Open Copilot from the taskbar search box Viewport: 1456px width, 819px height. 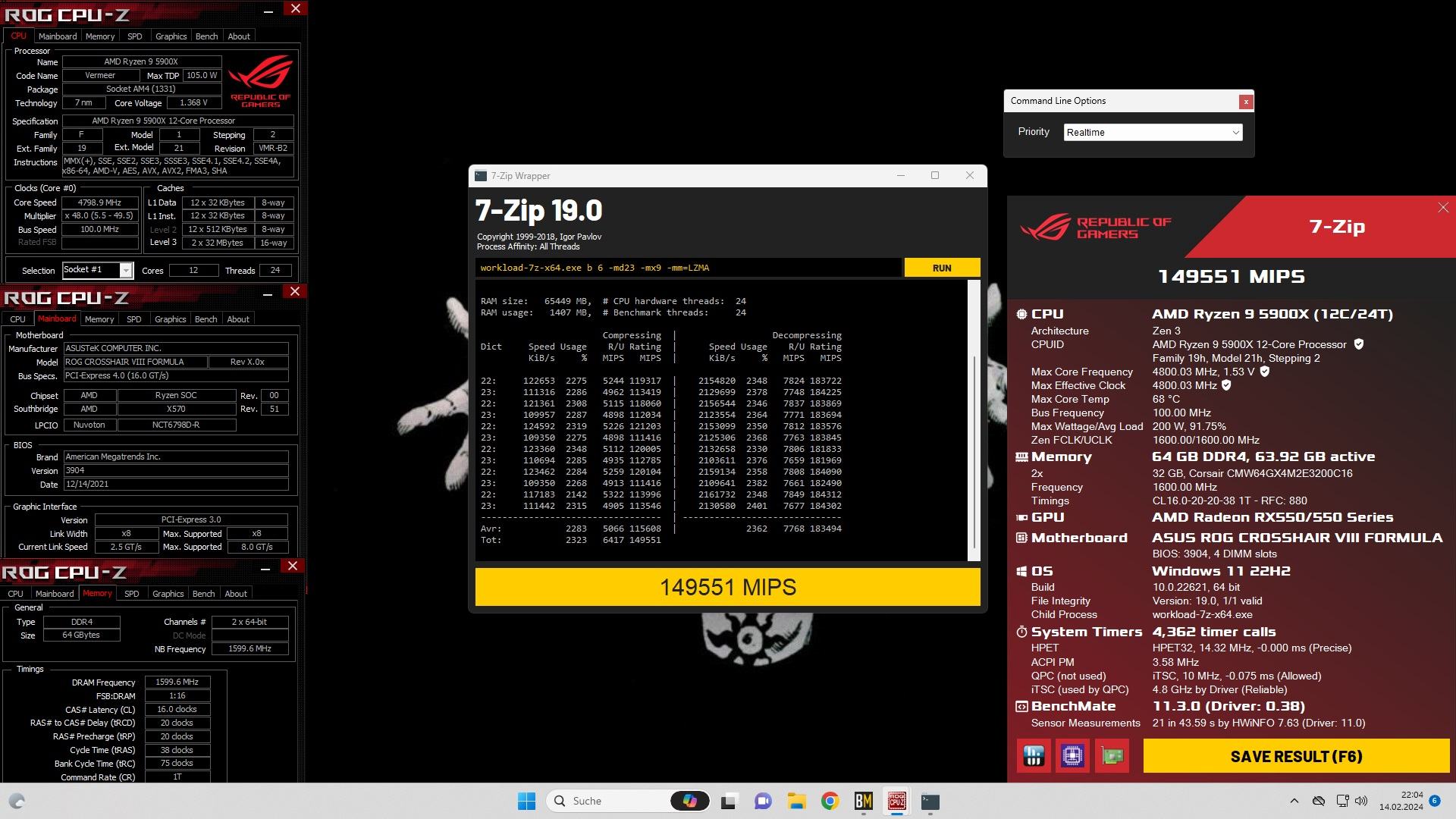pyautogui.click(x=689, y=801)
